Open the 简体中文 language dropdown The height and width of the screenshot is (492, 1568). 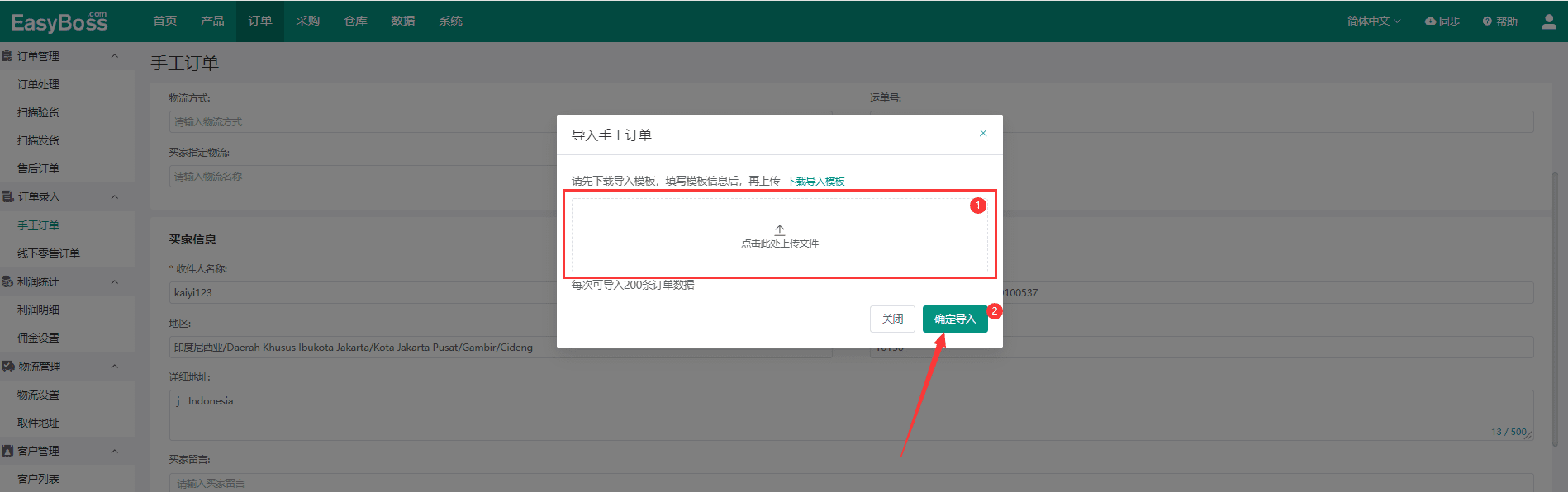coord(1374,21)
